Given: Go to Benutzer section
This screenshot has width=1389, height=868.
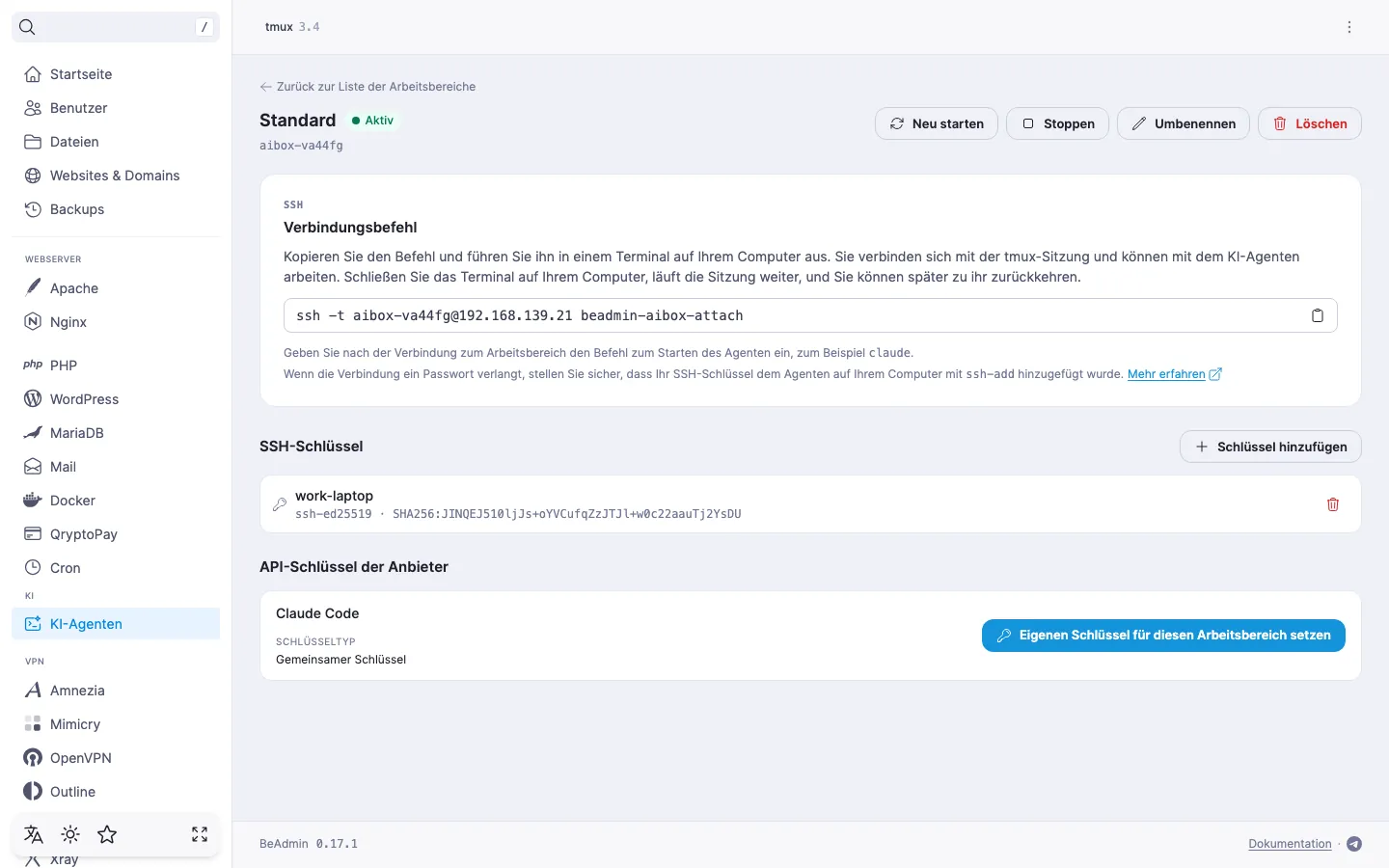Looking at the screenshot, I should 116,108.
